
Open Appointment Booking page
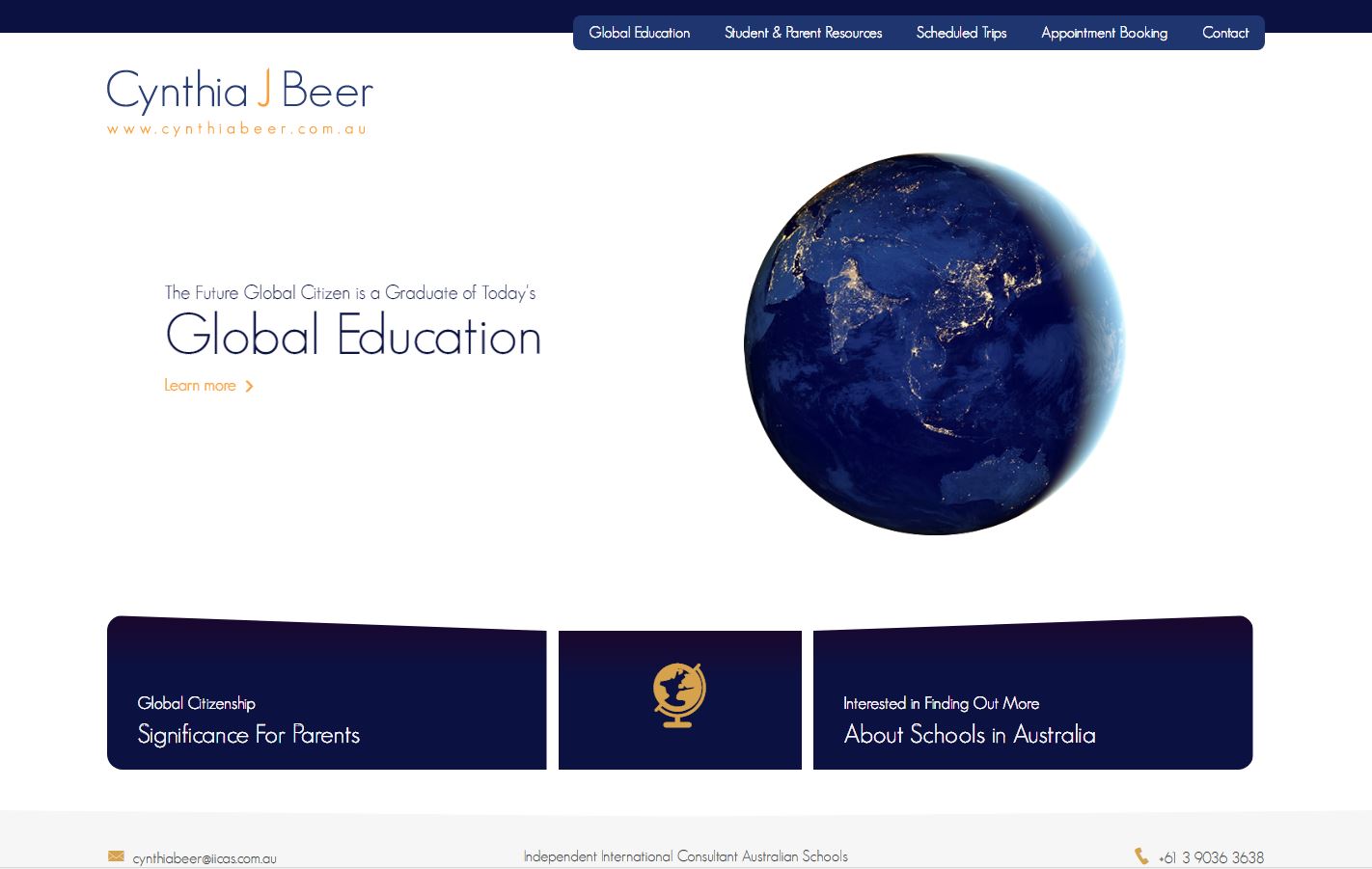point(1104,33)
